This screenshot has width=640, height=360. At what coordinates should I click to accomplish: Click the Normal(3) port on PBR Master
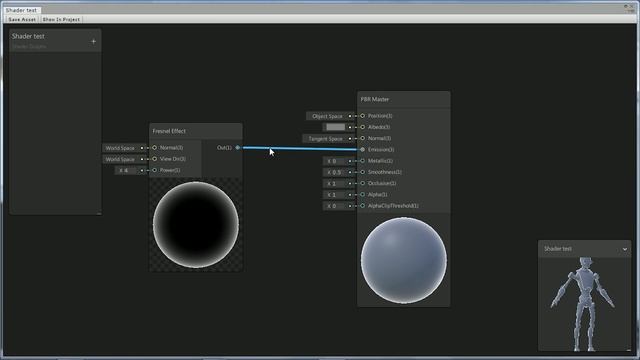coord(362,138)
